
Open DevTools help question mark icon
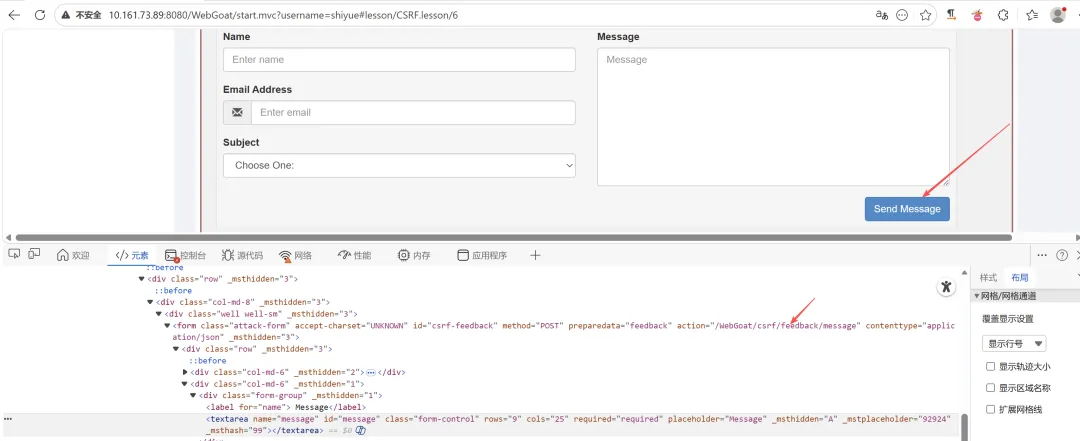pos(1062,255)
